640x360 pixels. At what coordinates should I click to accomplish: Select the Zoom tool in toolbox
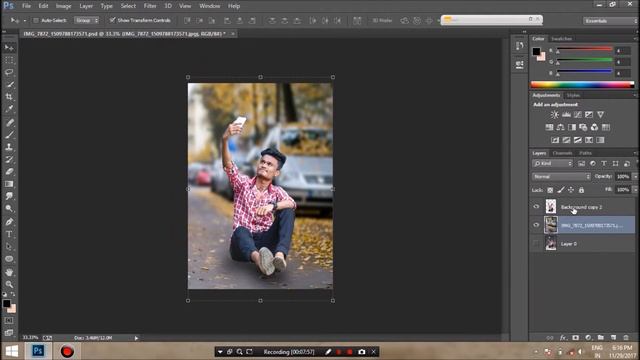click(9, 284)
